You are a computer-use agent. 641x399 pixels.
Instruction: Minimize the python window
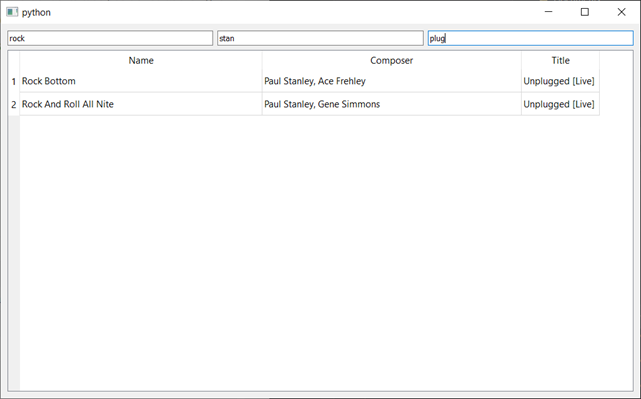click(549, 12)
